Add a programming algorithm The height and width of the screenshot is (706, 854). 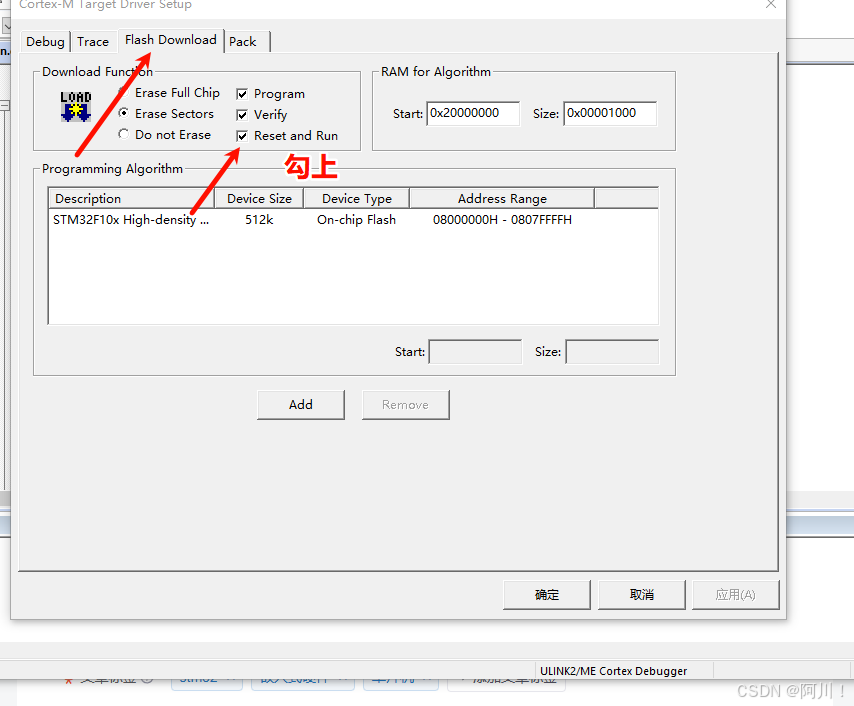click(301, 405)
